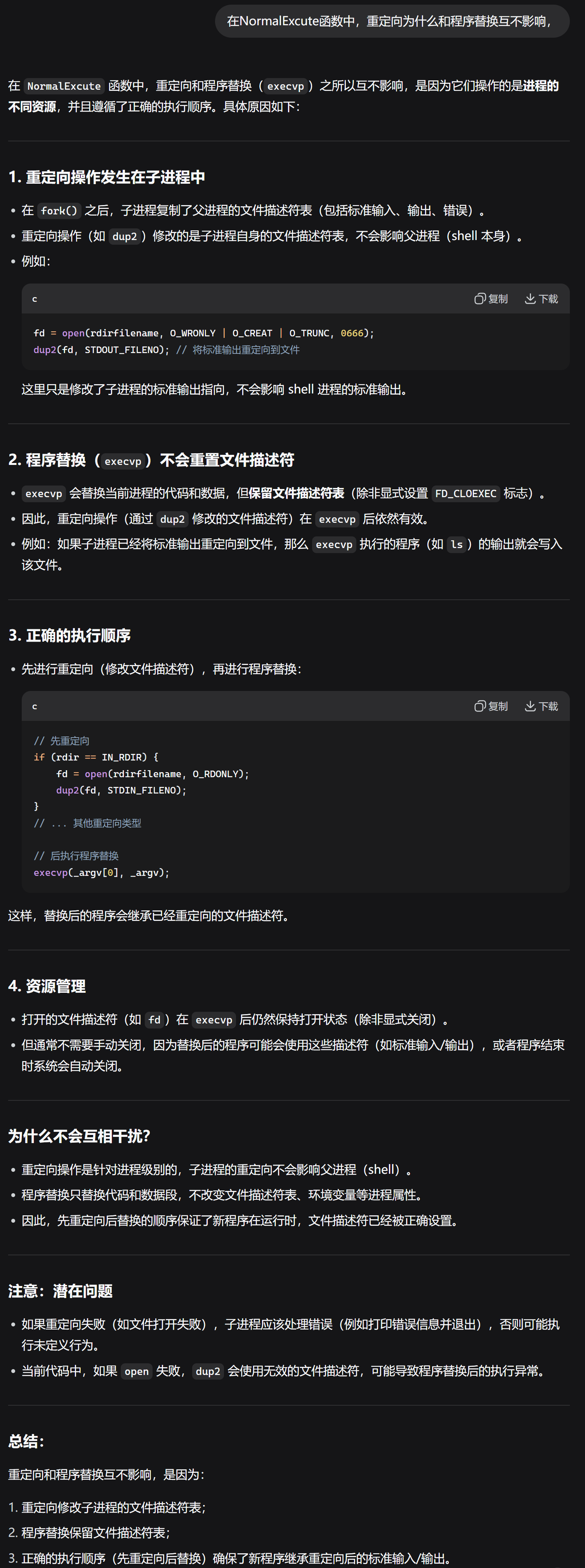Click heading '2. 程序替换 (execvp) 不会重置文件描述符'
585x1568 pixels.
151,460
